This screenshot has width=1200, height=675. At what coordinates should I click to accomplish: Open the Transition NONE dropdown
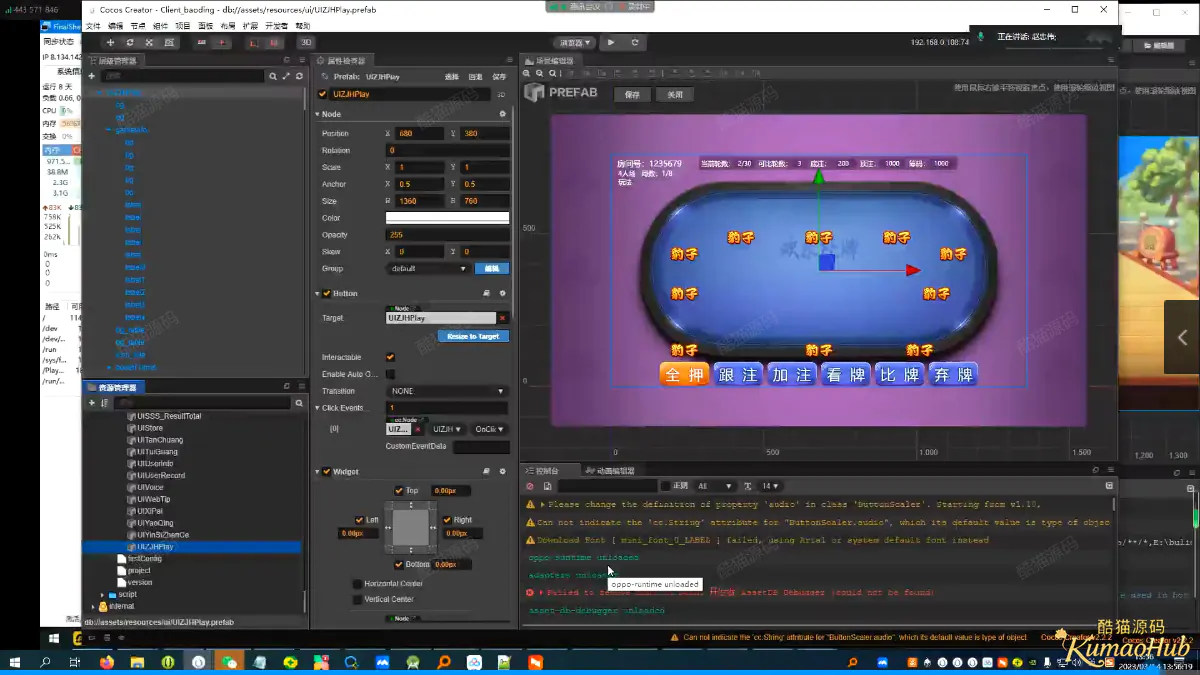[x=447, y=391]
